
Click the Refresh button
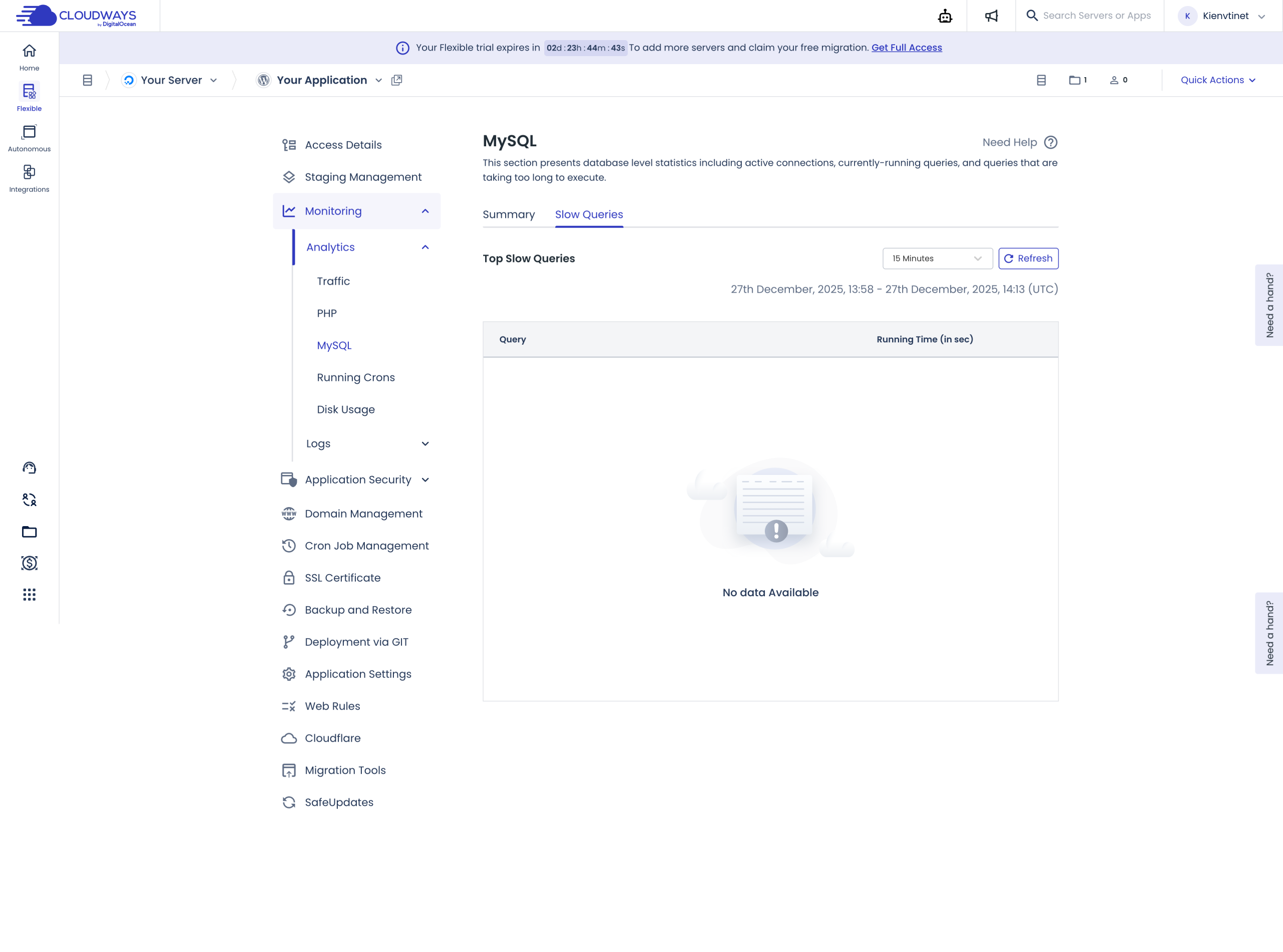tap(1028, 258)
